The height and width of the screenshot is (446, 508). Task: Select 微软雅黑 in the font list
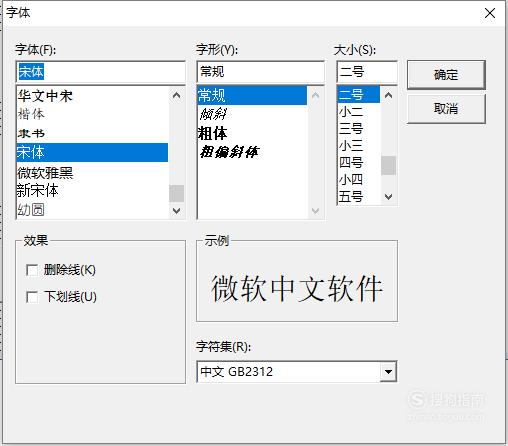(92, 172)
